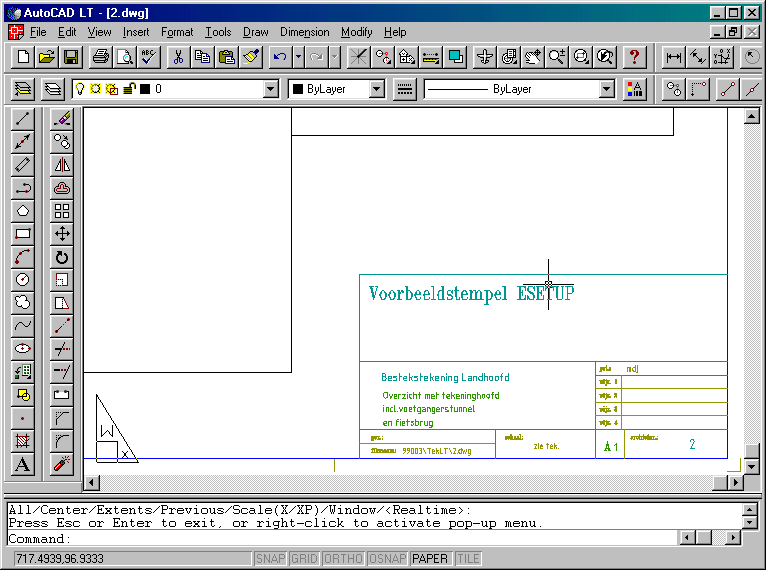Select the Explode tool
This screenshot has width=766, height=570.
pos(62,464)
